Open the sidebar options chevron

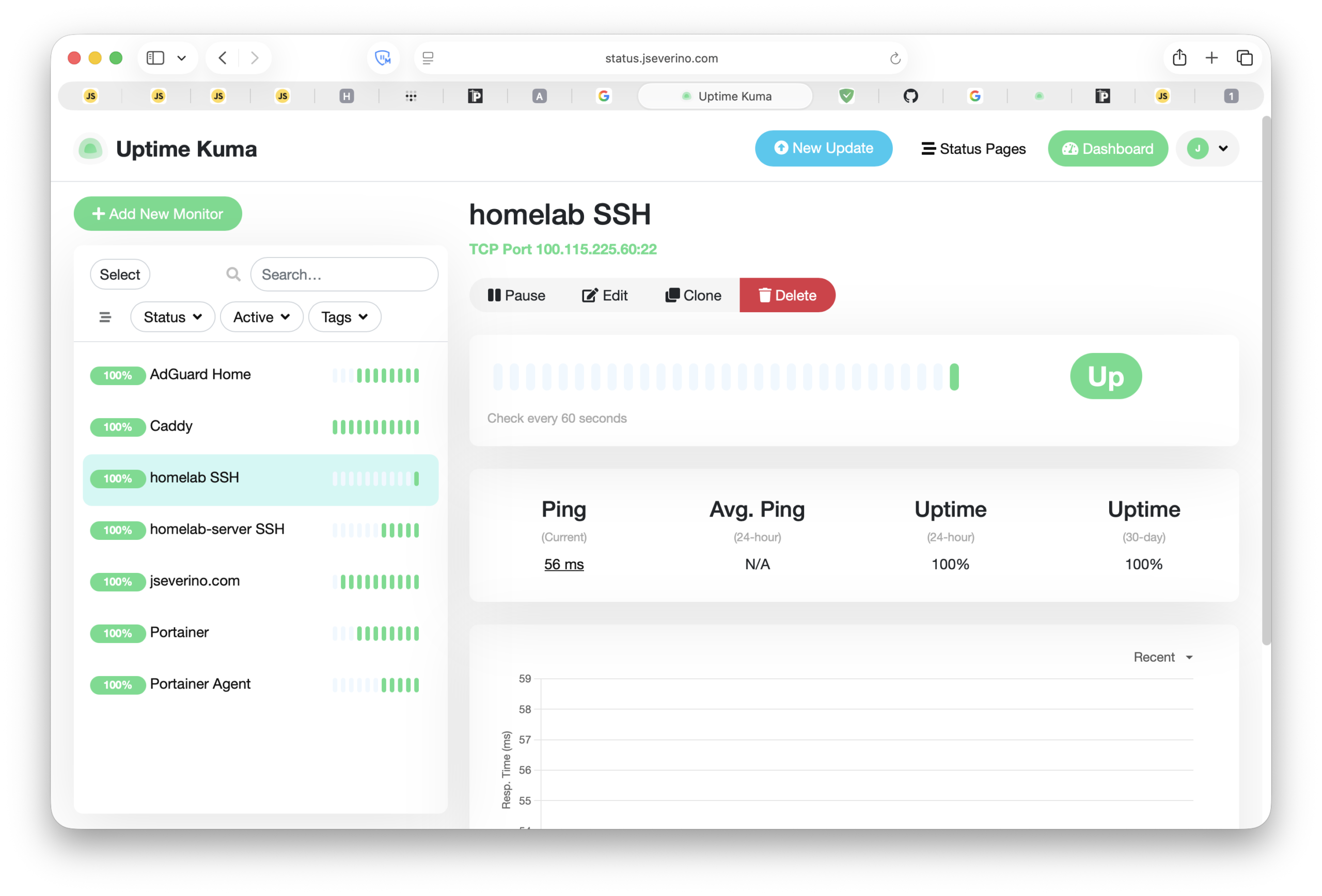click(x=181, y=58)
